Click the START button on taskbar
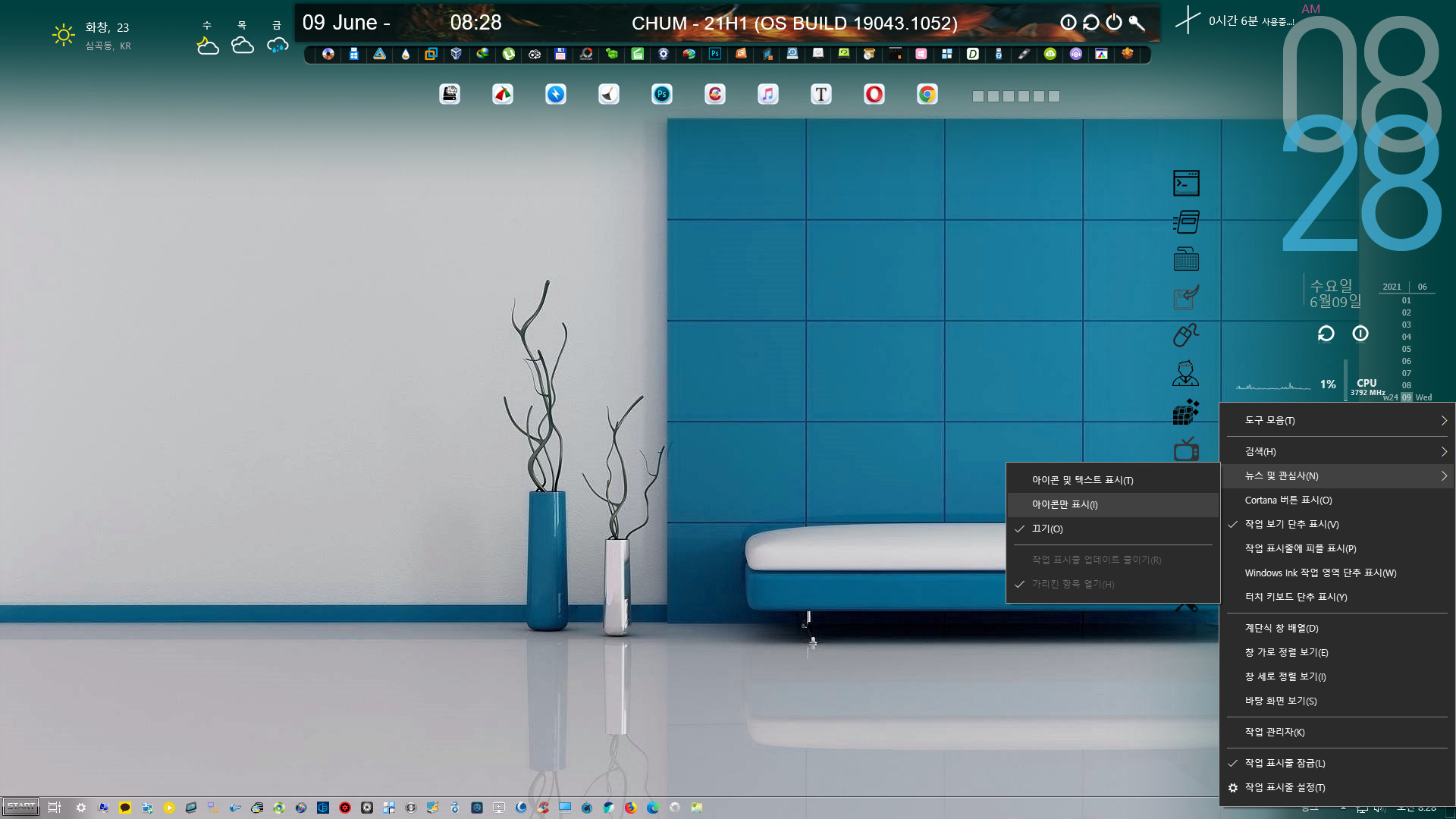This screenshot has width=1456, height=819. click(21, 807)
